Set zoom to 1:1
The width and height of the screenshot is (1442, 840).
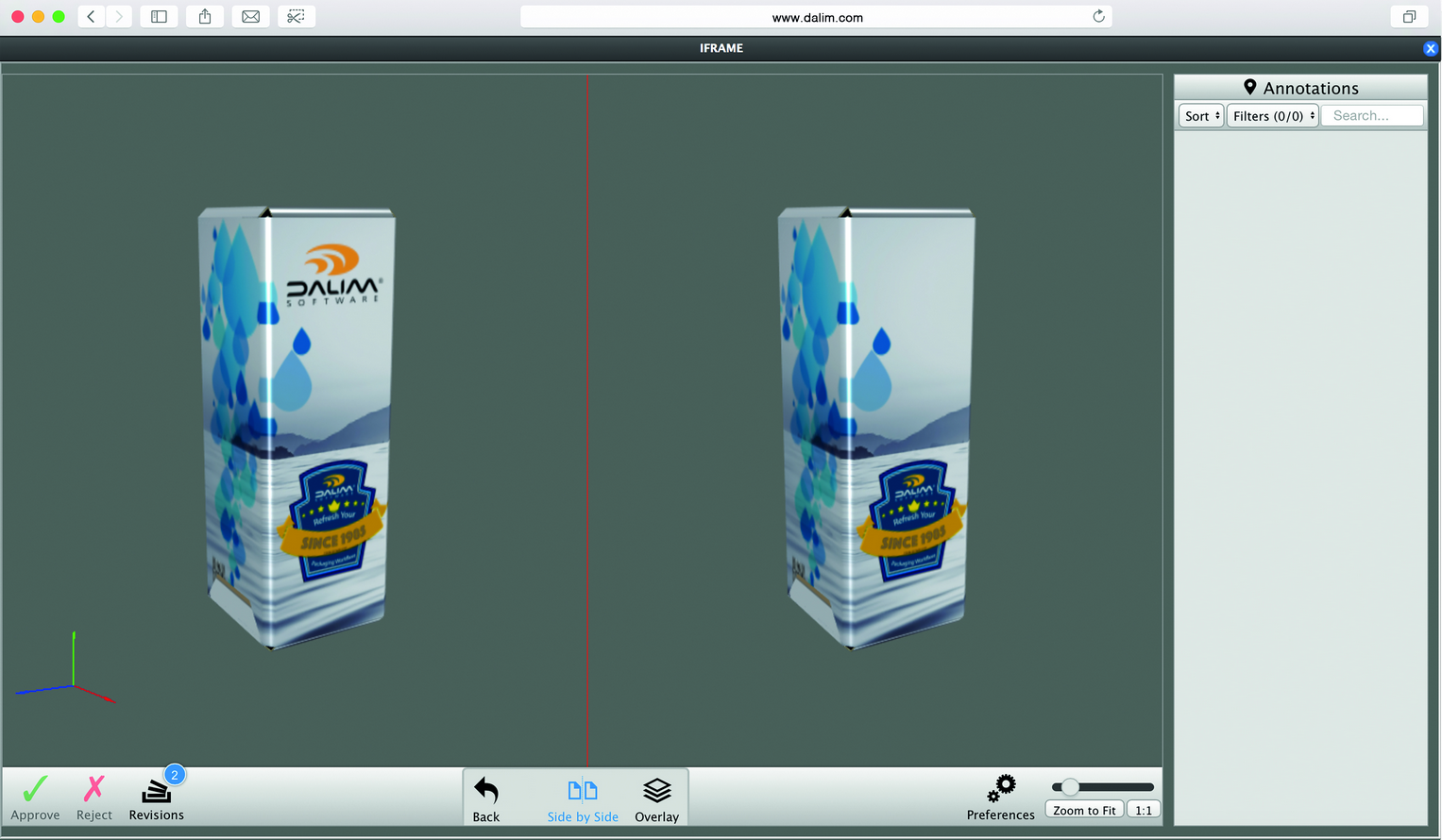tap(1144, 811)
